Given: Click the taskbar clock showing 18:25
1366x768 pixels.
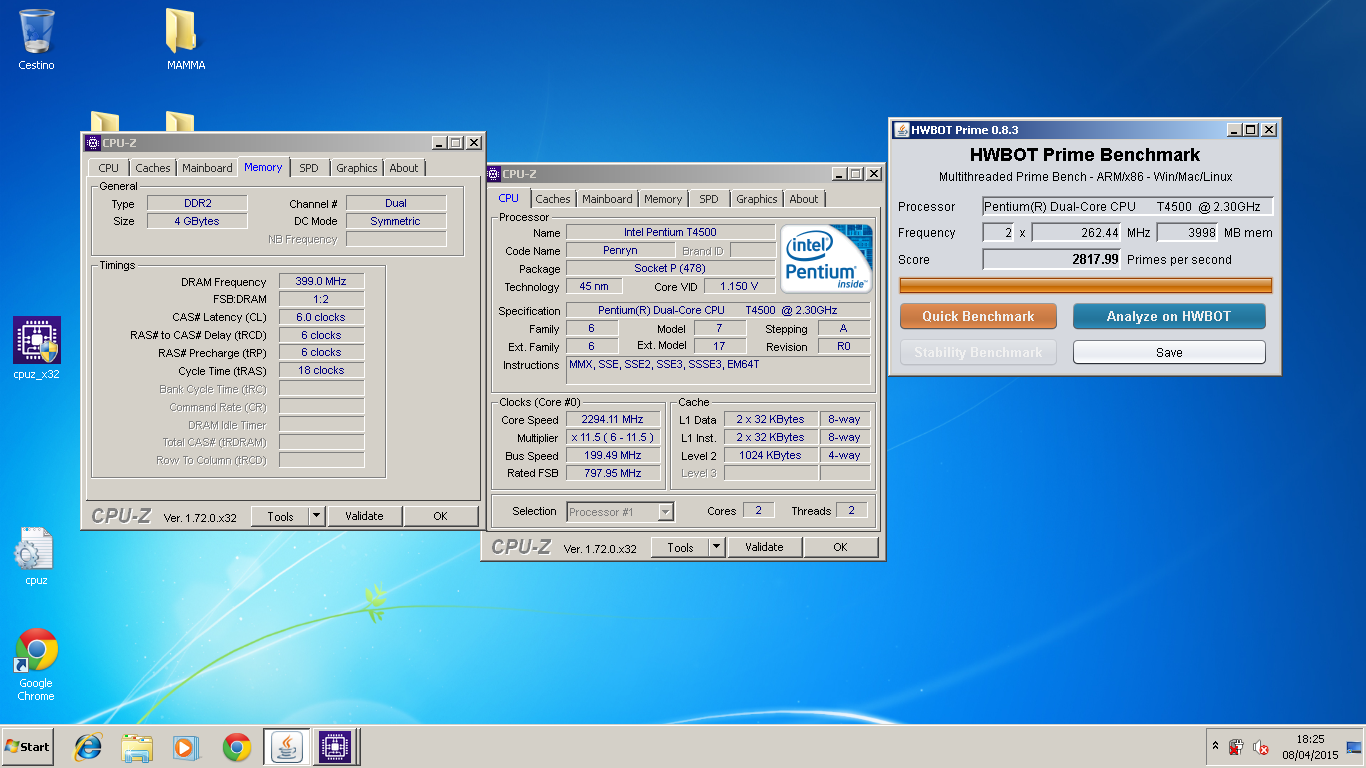Looking at the screenshot, I should 1311,747.
